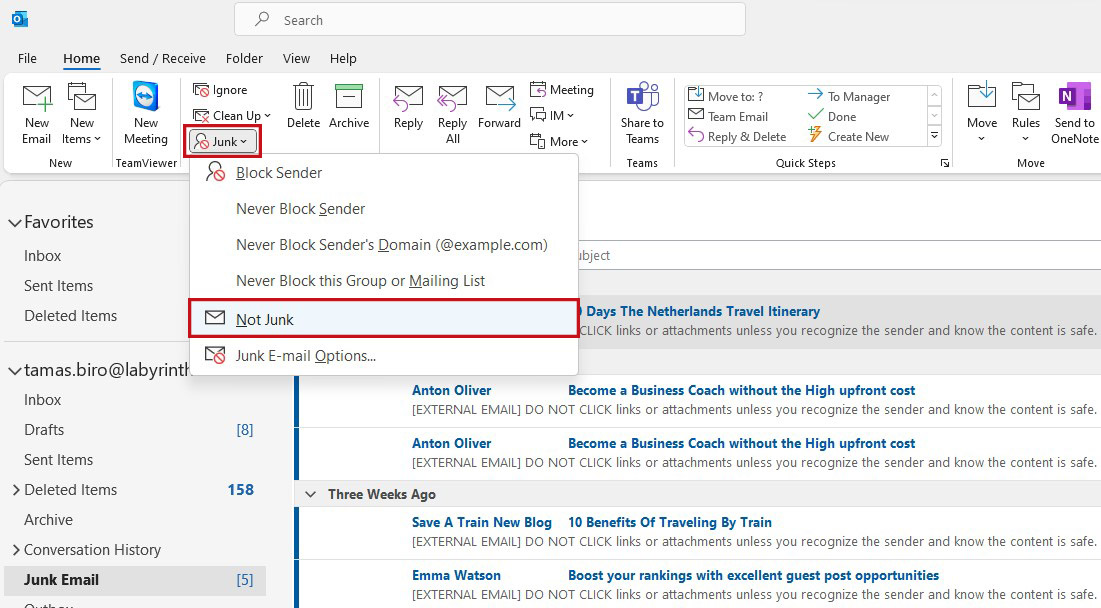
Task: Click the Reply All icon
Action: (x=452, y=114)
